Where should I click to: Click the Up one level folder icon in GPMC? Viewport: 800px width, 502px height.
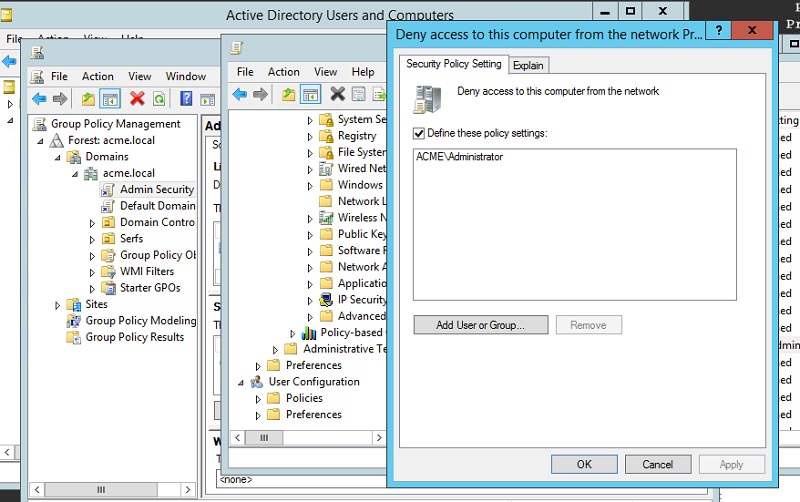point(88,98)
